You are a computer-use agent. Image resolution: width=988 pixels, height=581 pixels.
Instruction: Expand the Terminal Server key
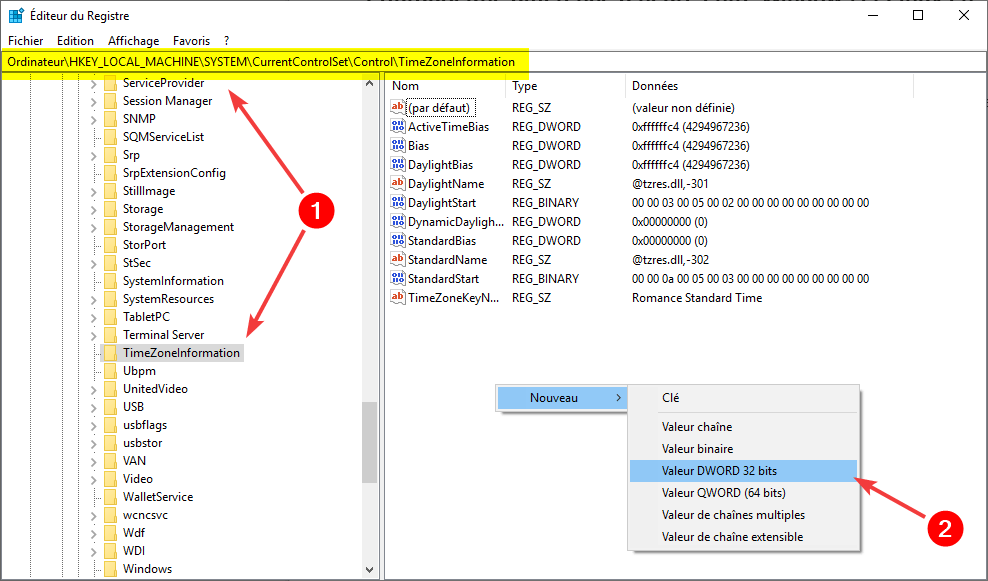[93, 335]
